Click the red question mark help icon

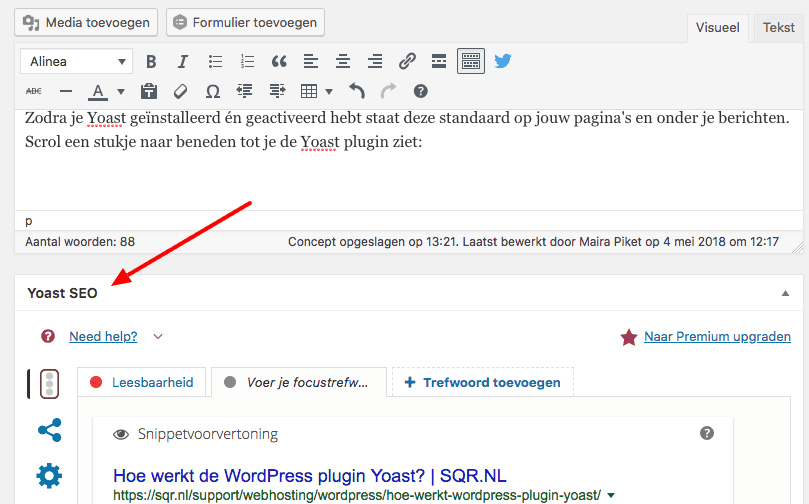click(48, 336)
